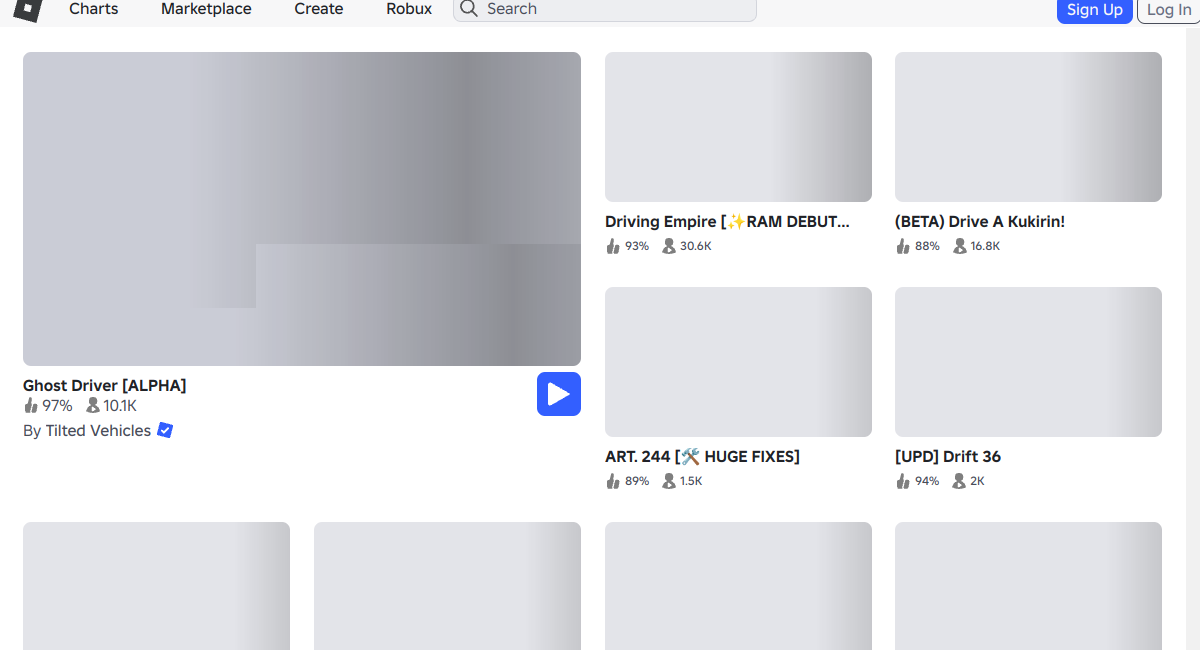The image size is (1200, 650).
Task: Click the ART. 244 [HUGE FIXES] title
Action: click(702, 456)
